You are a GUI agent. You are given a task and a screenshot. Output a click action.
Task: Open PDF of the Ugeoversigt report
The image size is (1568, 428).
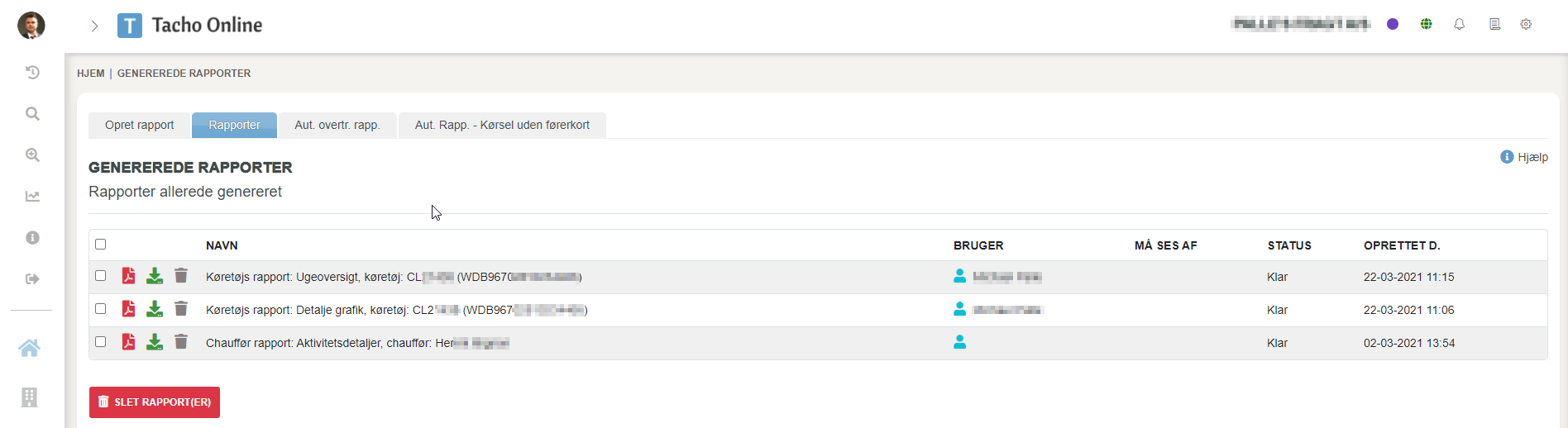click(128, 276)
